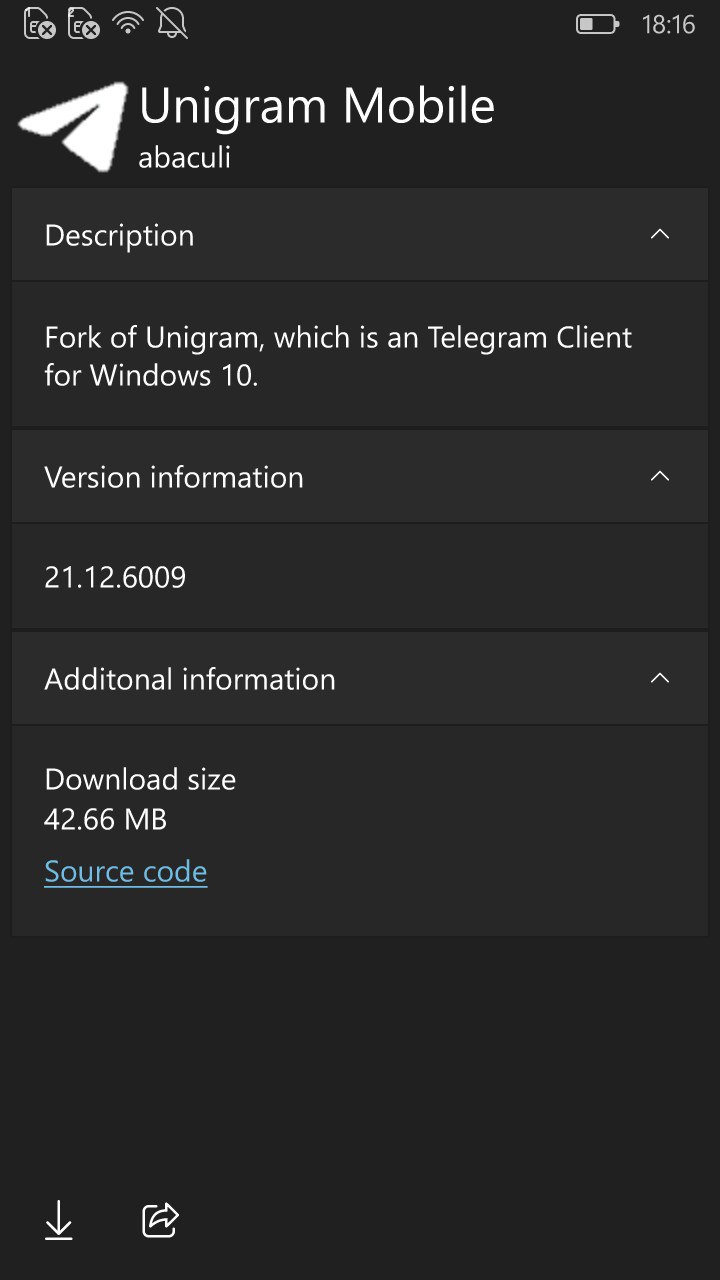Image resolution: width=720 pixels, height=1280 pixels.
Task: Click the Download size text
Action: pyautogui.click(x=139, y=779)
